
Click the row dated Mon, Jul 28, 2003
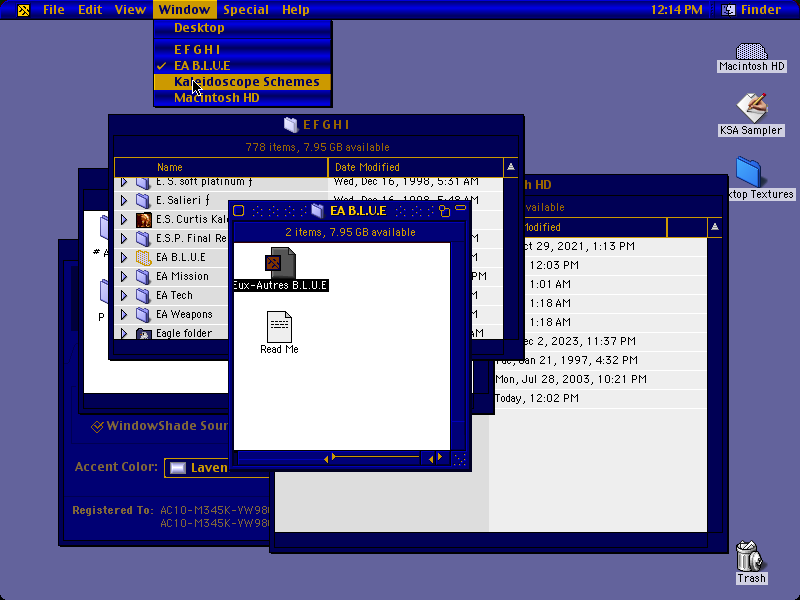pos(600,380)
